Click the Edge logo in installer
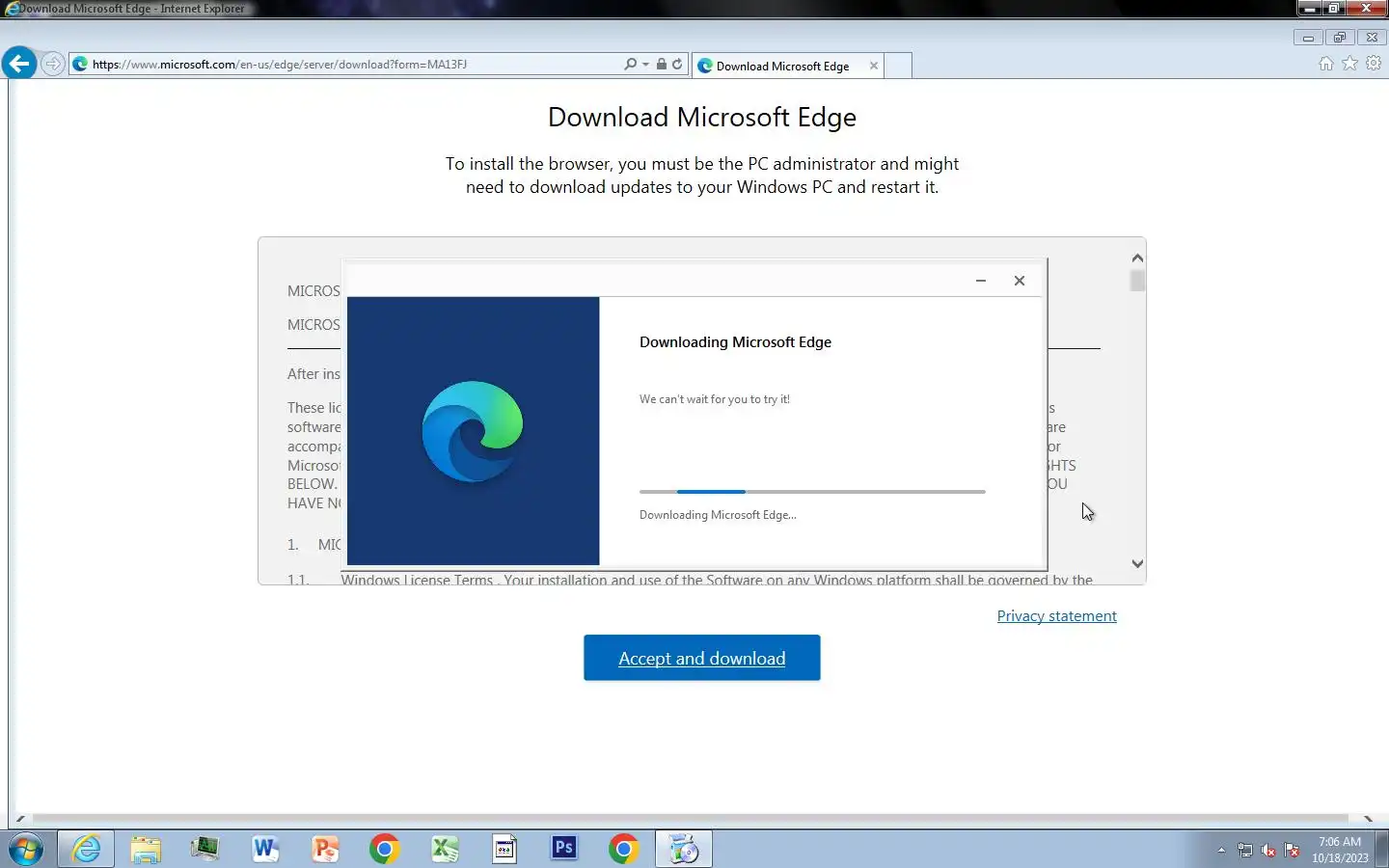The image size is (1389, 868). pos(473,431)
